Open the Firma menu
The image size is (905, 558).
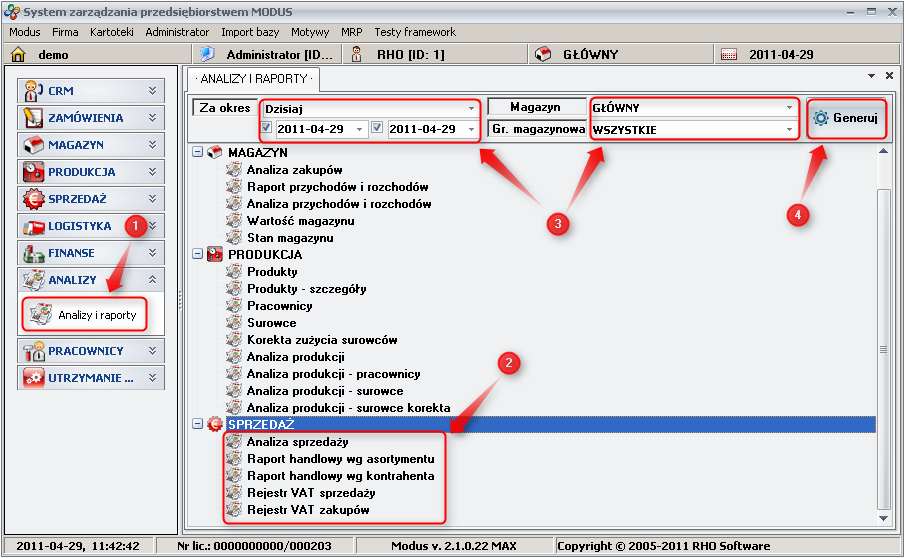[x=65, y=32]
